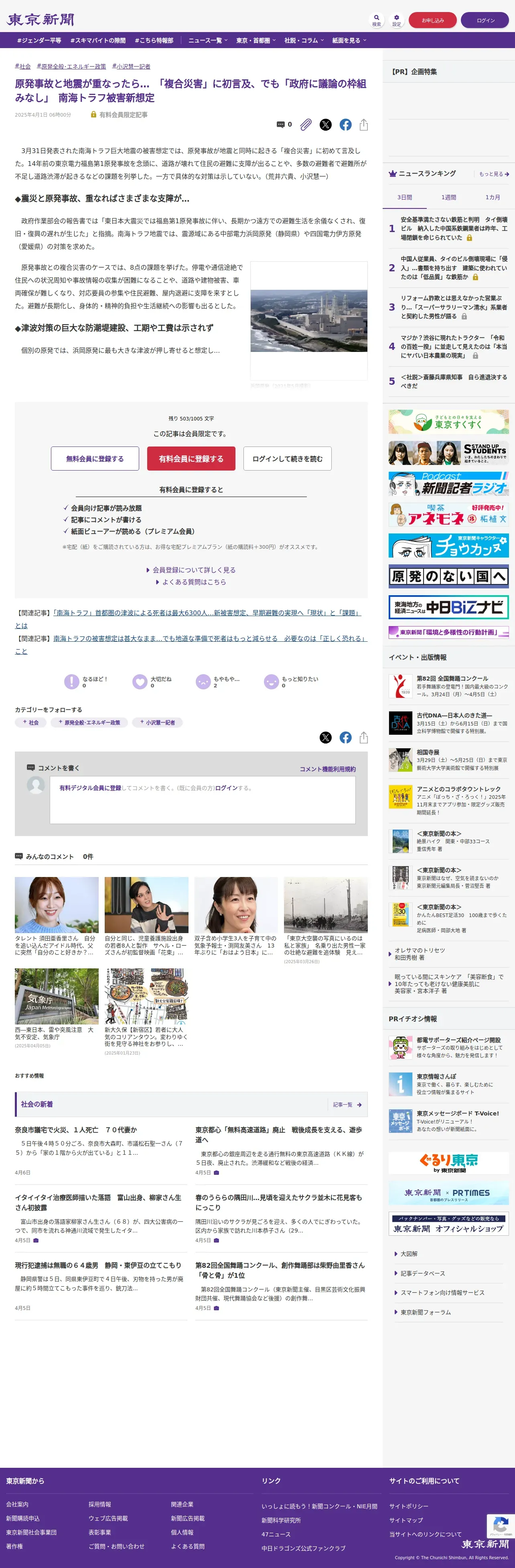Open the 原発のない国へ banner
515x1568 pixels.
tap(448, 576)
